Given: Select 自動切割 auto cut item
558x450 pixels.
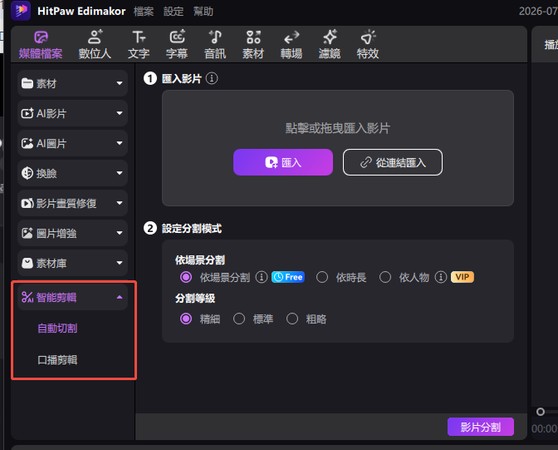Looking at the screenshot, I should (57, 328).
